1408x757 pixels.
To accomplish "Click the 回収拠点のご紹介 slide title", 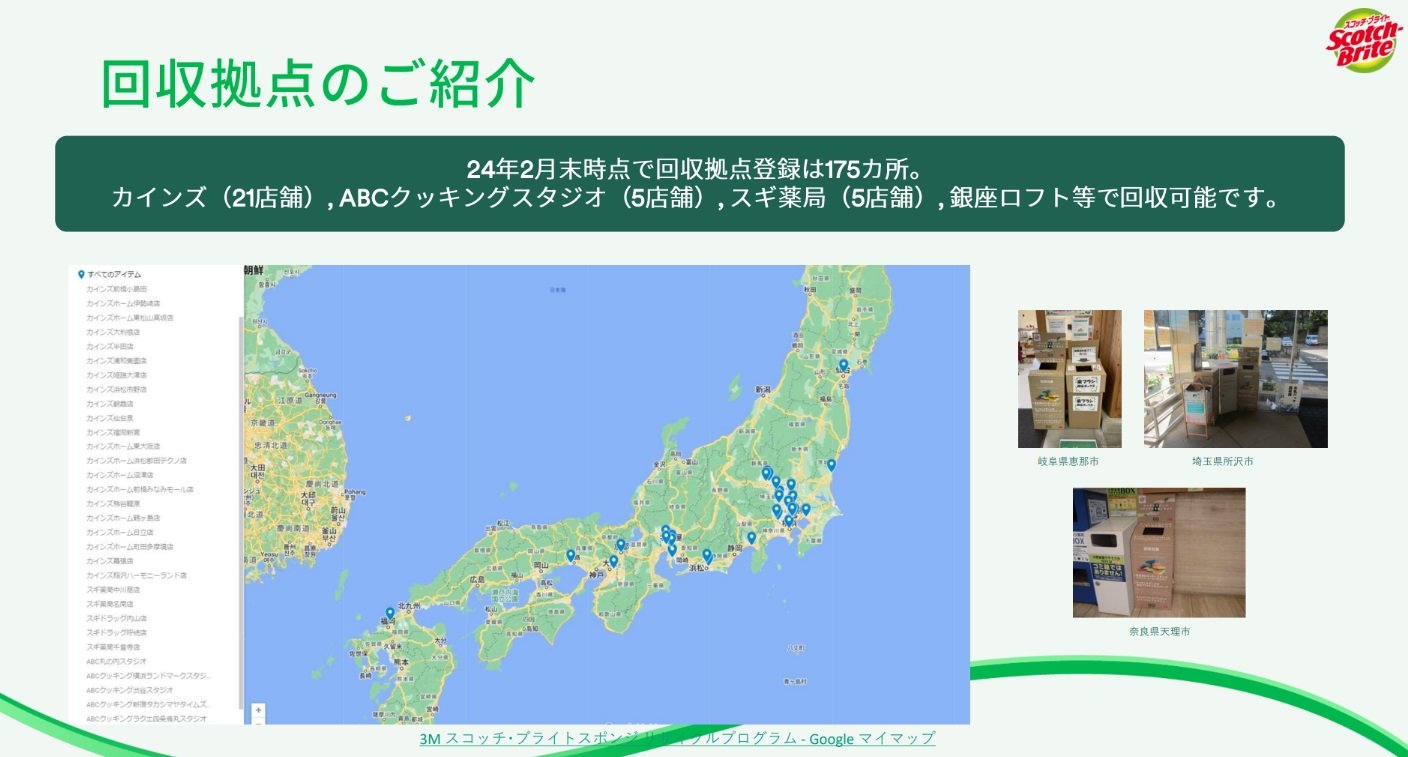I will click(x=319, y=85).
